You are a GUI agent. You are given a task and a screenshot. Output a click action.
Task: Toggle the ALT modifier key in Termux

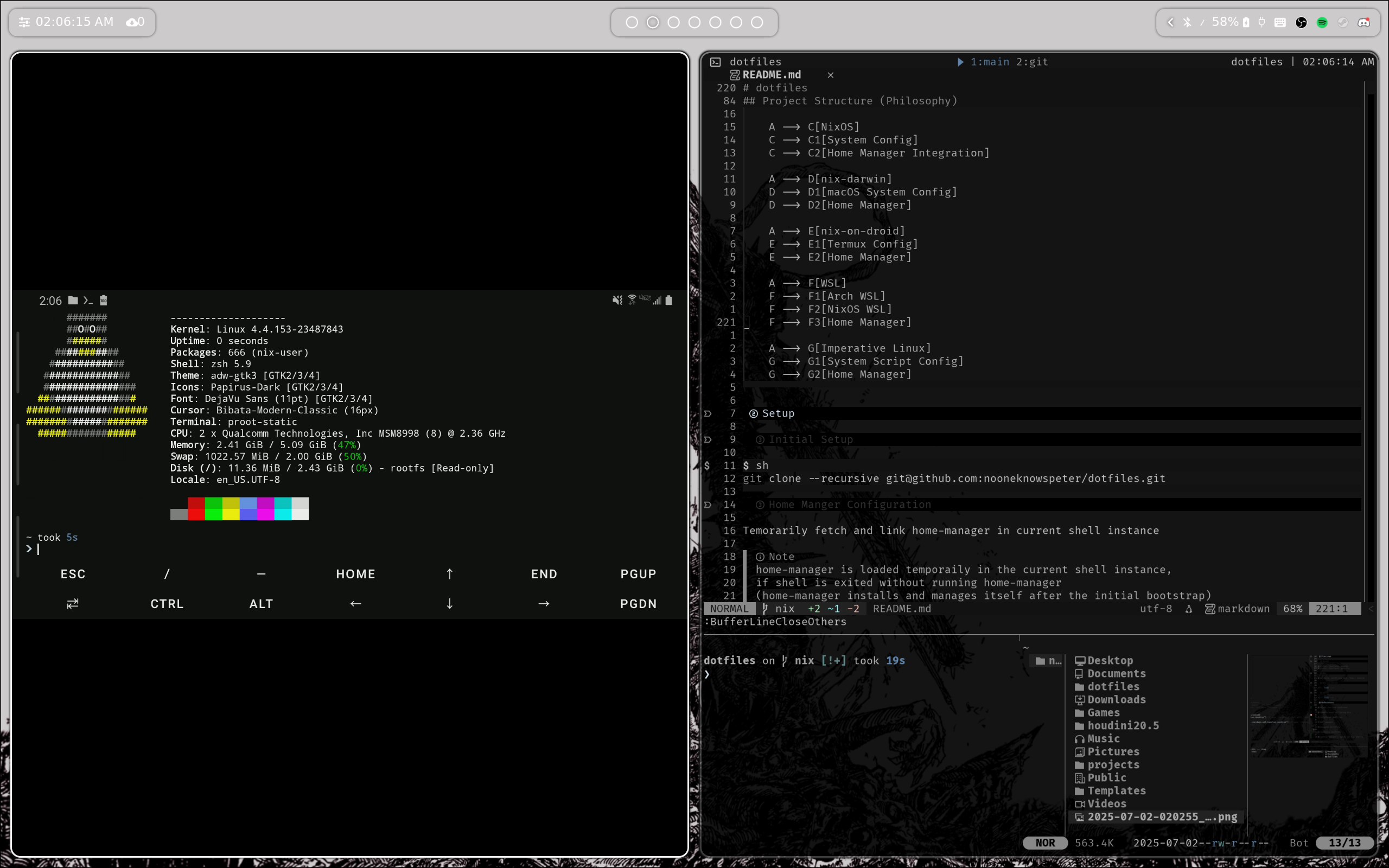(261, 604)
